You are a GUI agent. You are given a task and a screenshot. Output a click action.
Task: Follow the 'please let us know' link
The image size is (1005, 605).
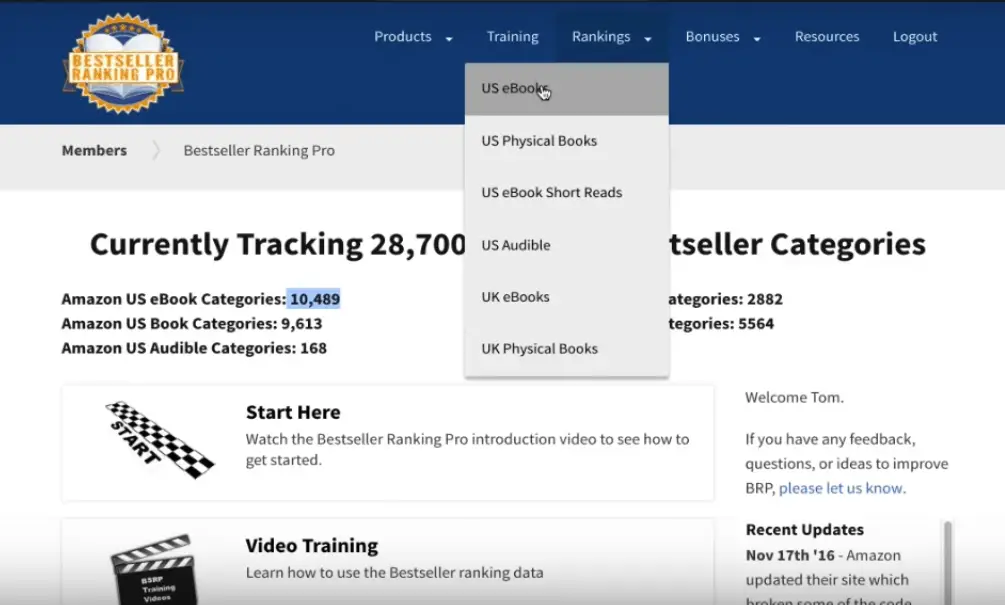click(x=842, y=488)
